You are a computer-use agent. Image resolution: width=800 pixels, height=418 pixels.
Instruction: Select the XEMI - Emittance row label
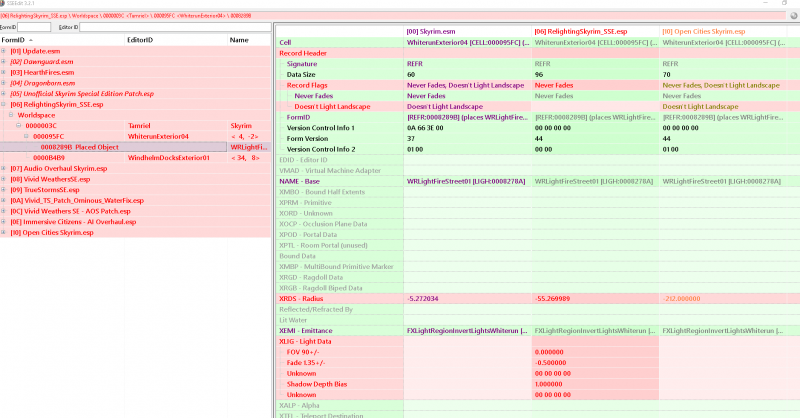click(305, 331)
